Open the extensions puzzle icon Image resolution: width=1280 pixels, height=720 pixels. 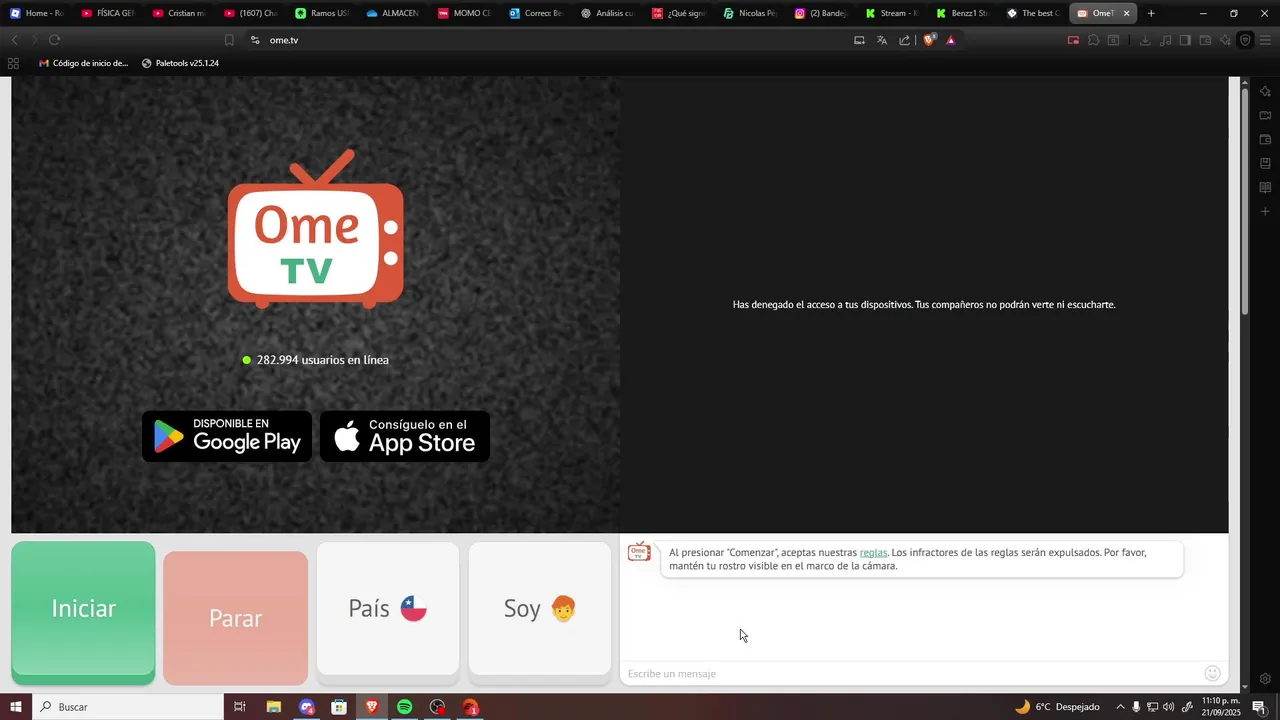(x=1093, y=40)
